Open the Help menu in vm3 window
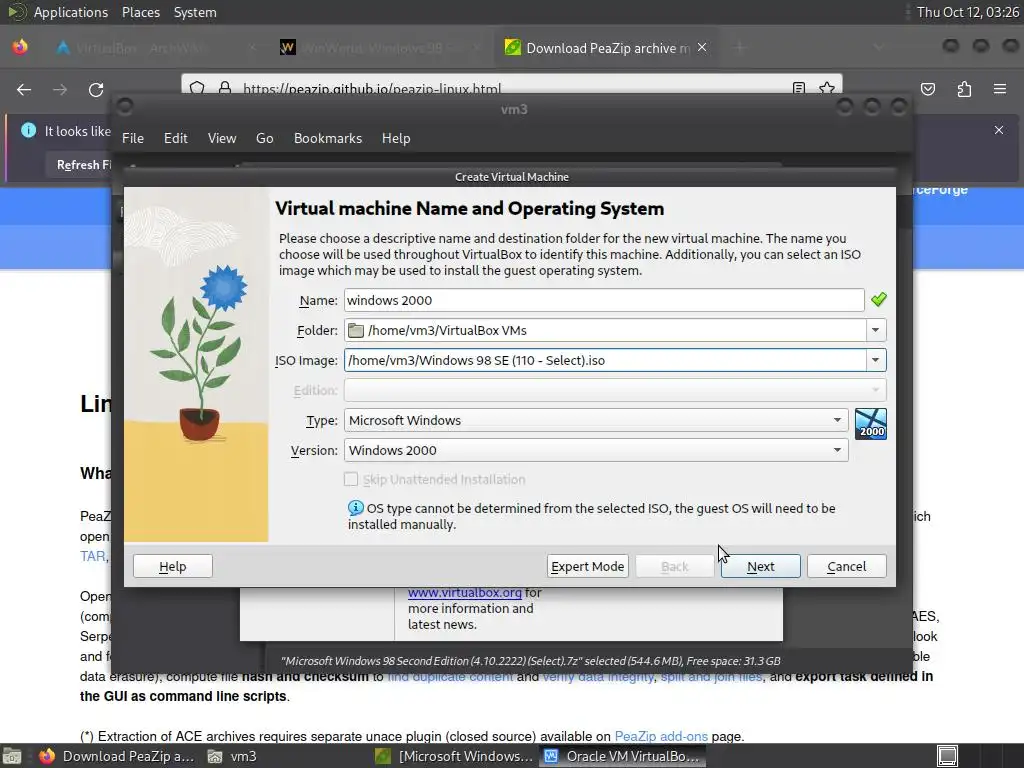 coord(396,138)
